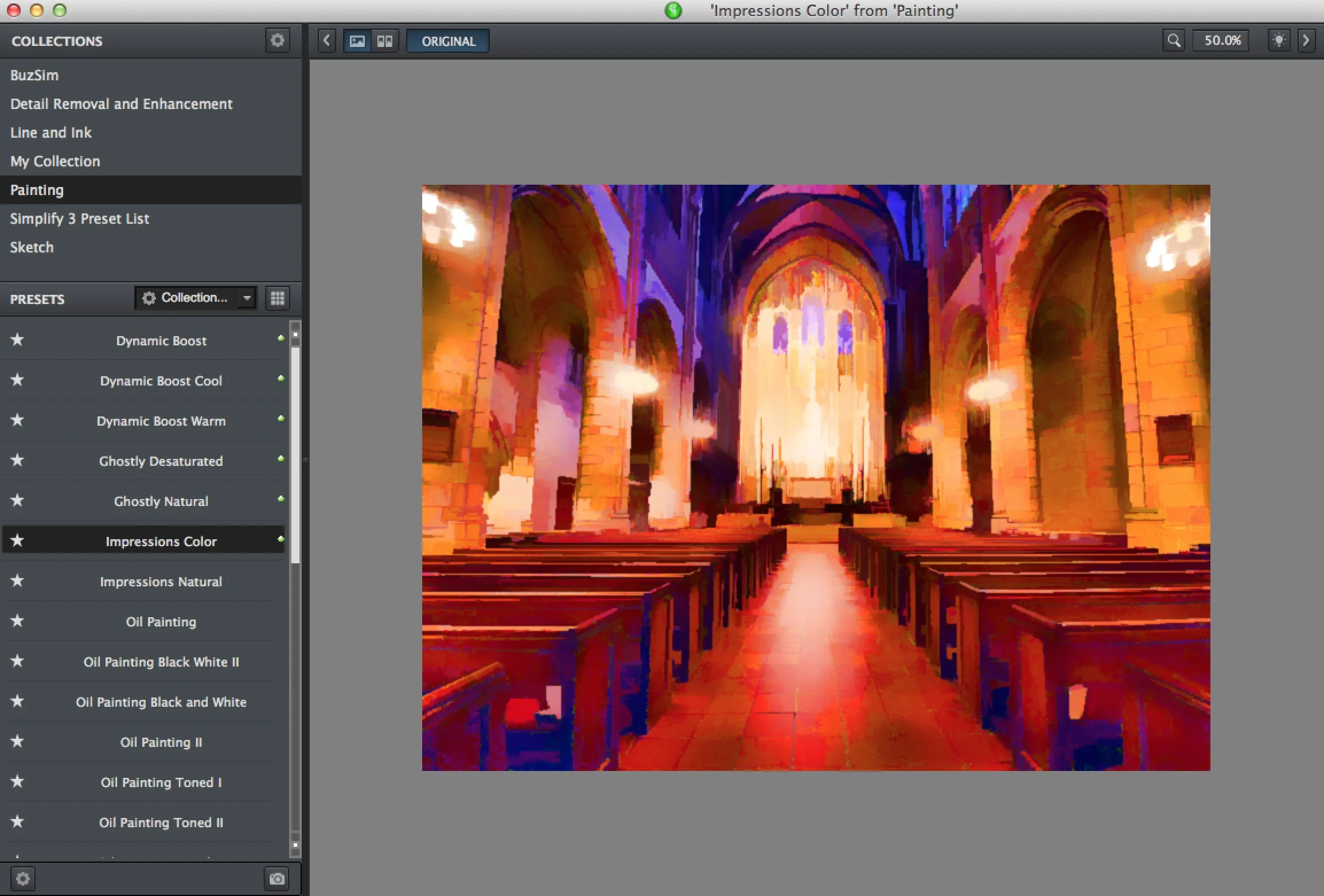Click the right arrow to expand the right panel
The image size is (1324, 896).
(x=1306, y=41)
